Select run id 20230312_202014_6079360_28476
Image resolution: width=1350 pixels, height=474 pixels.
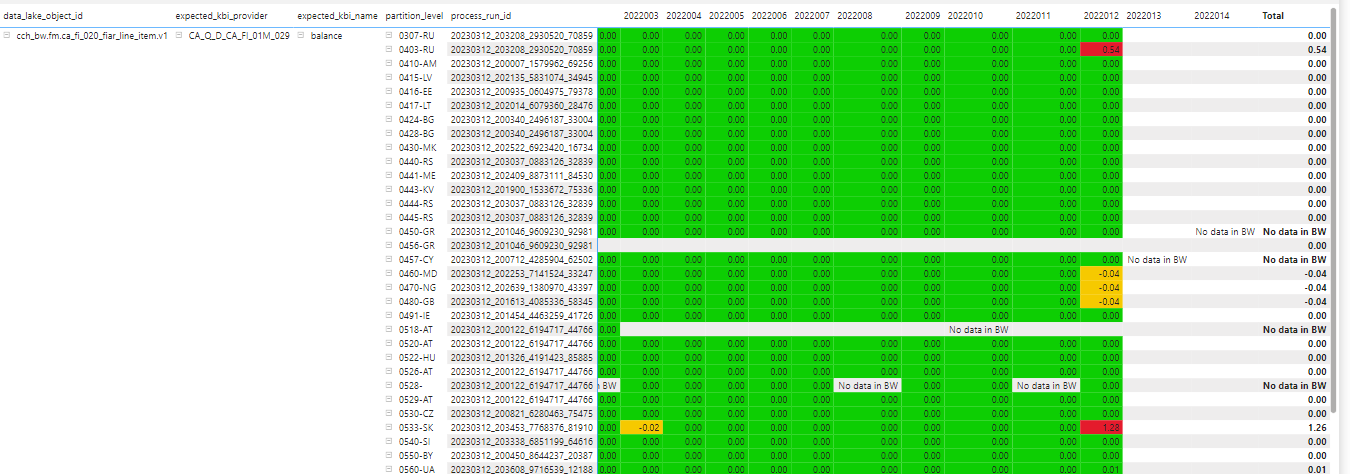tap(522, 105)
